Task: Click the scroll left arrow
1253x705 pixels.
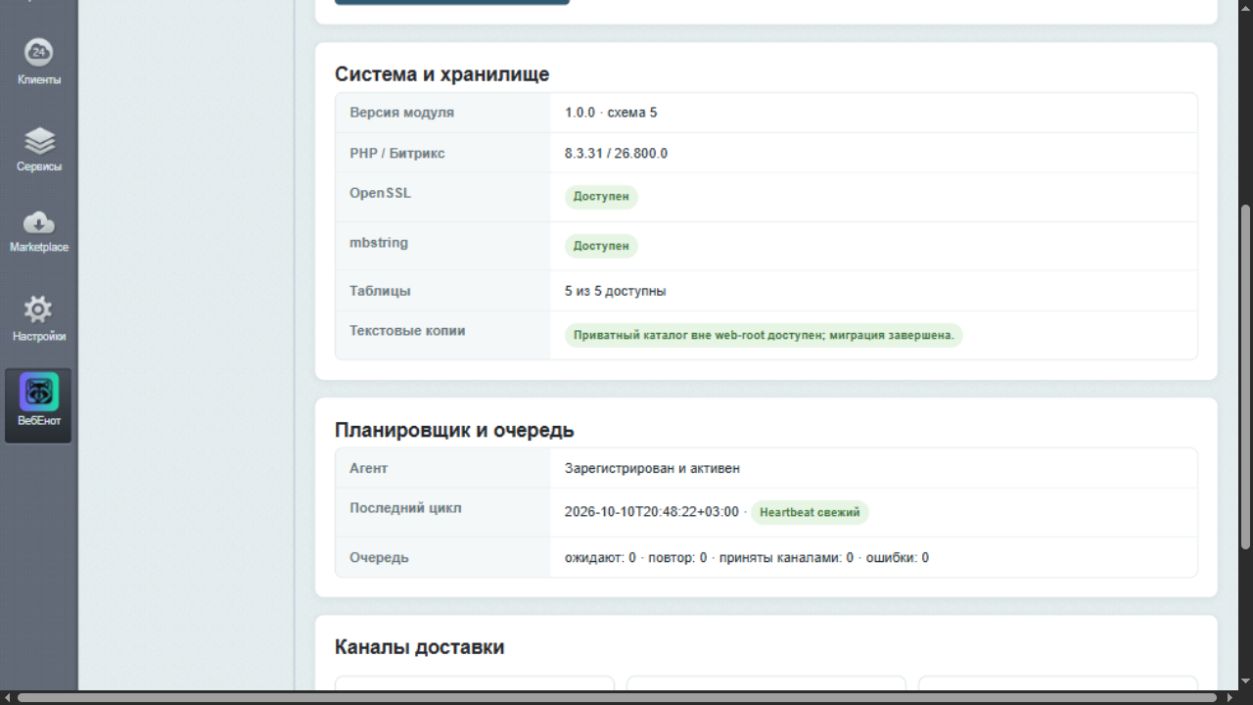Action: coord(7,697)
